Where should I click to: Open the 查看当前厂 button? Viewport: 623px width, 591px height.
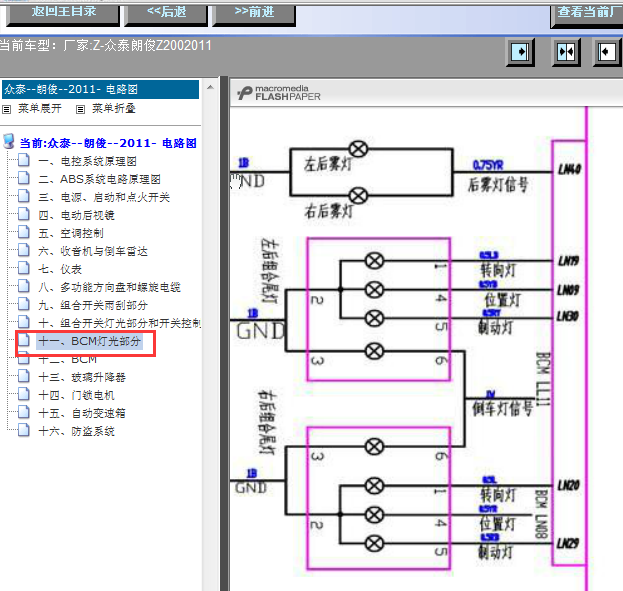tap(587, 15)
